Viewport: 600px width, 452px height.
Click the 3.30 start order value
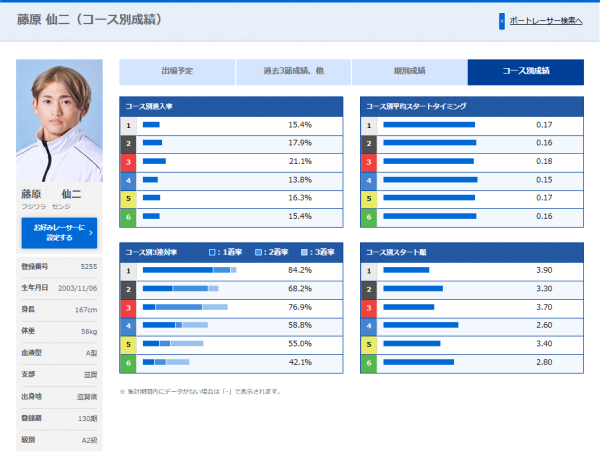click(544, 289)
